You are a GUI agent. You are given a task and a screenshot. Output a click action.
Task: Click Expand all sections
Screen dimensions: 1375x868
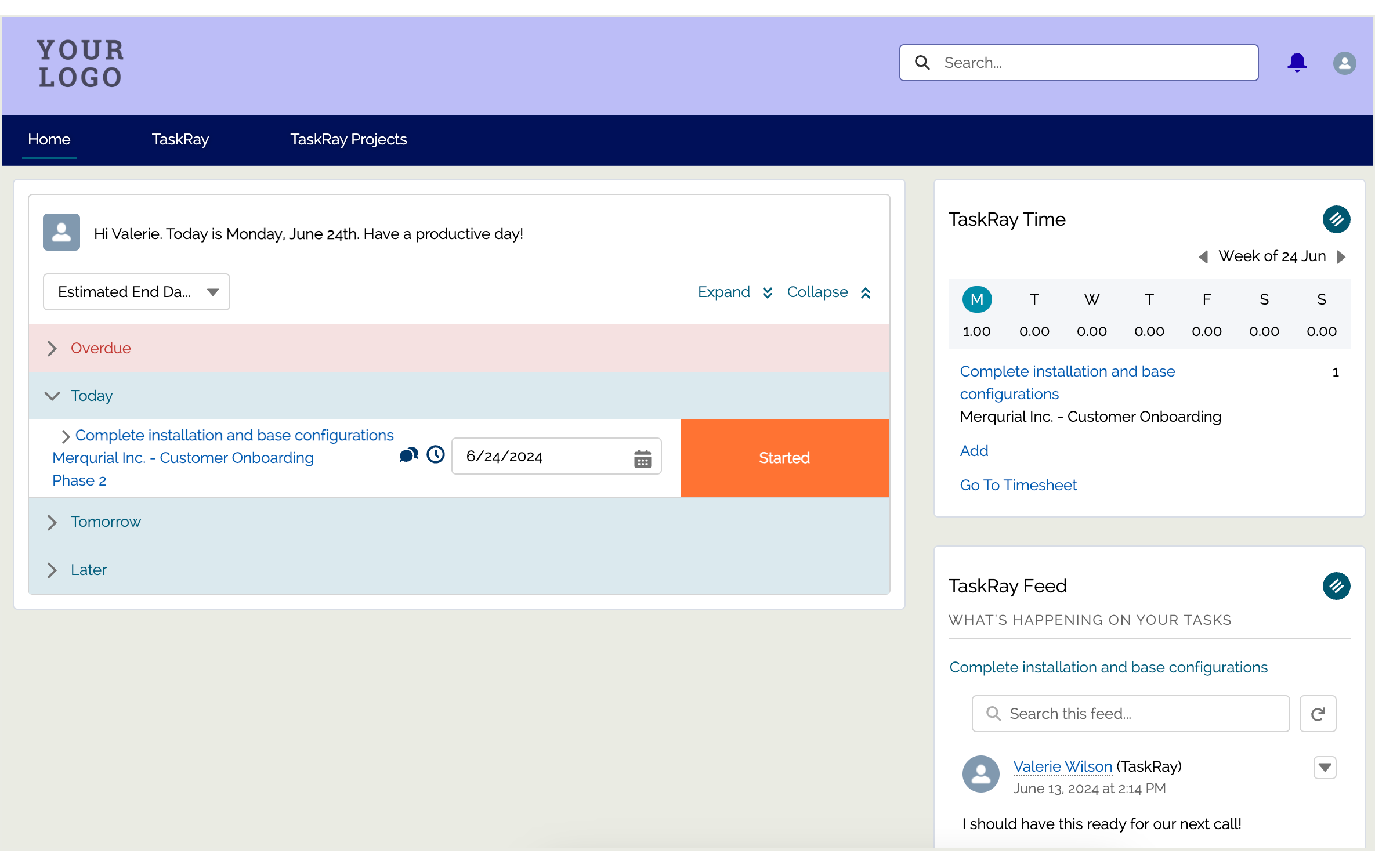[735, 292]
